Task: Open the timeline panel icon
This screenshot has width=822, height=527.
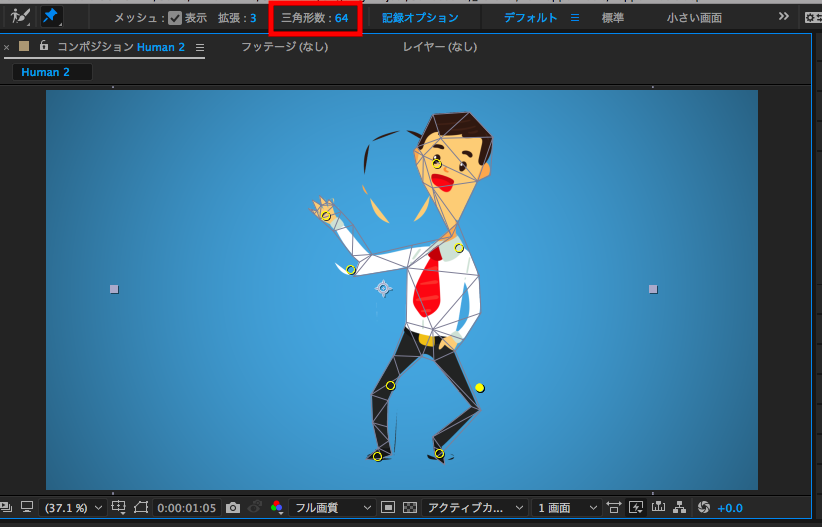Action: tap(658, 507)
